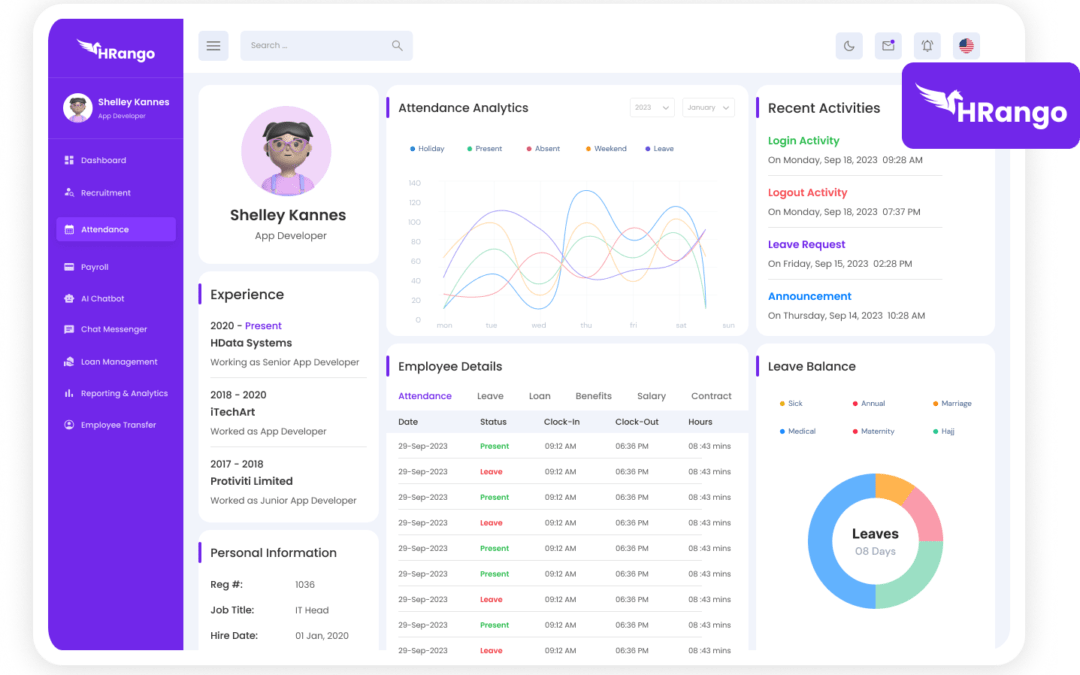
Task: Switch to the Leave tab
Action: click(x=490, y=396)
